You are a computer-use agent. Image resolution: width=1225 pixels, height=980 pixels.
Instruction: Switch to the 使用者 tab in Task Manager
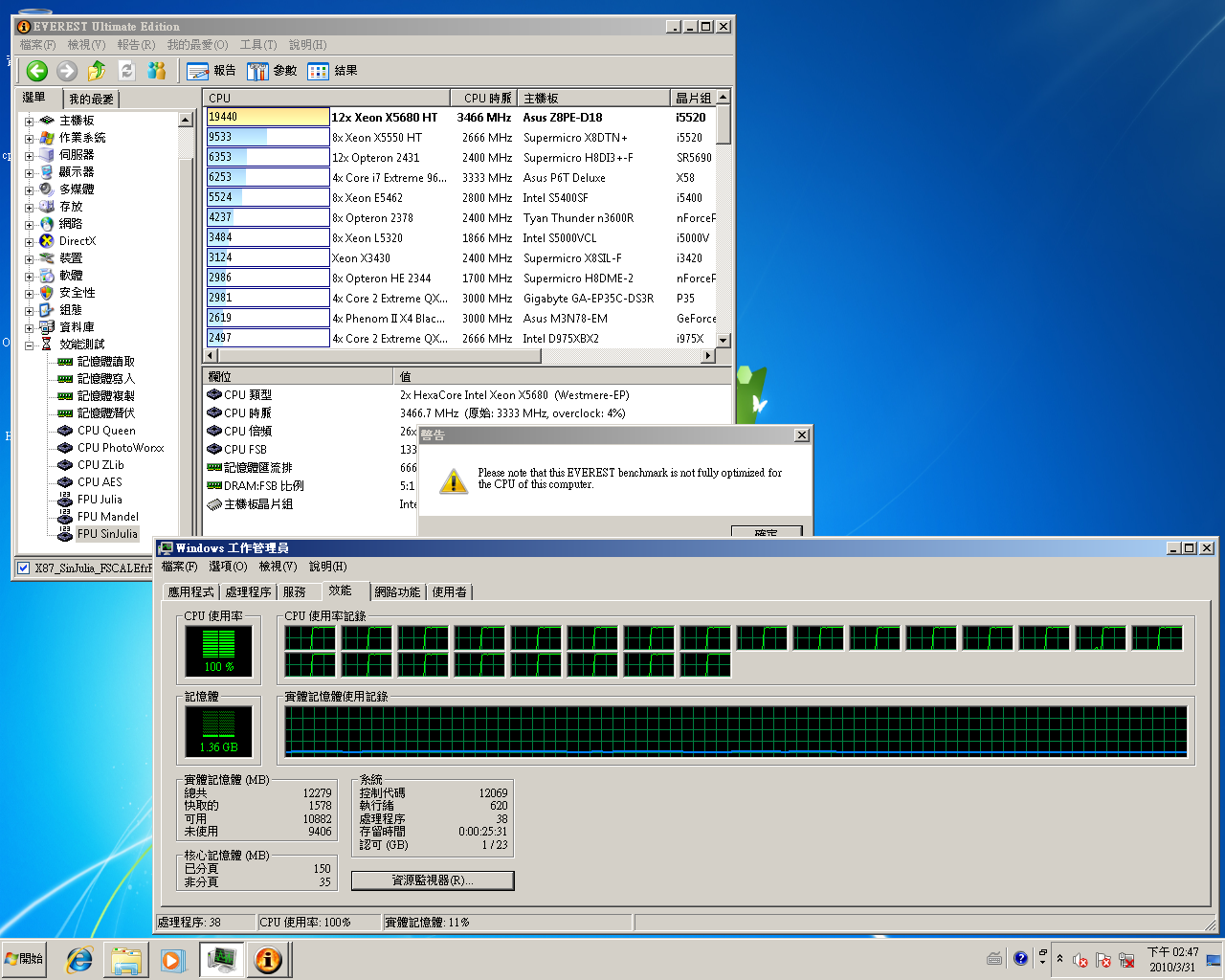tap(449, 592)
